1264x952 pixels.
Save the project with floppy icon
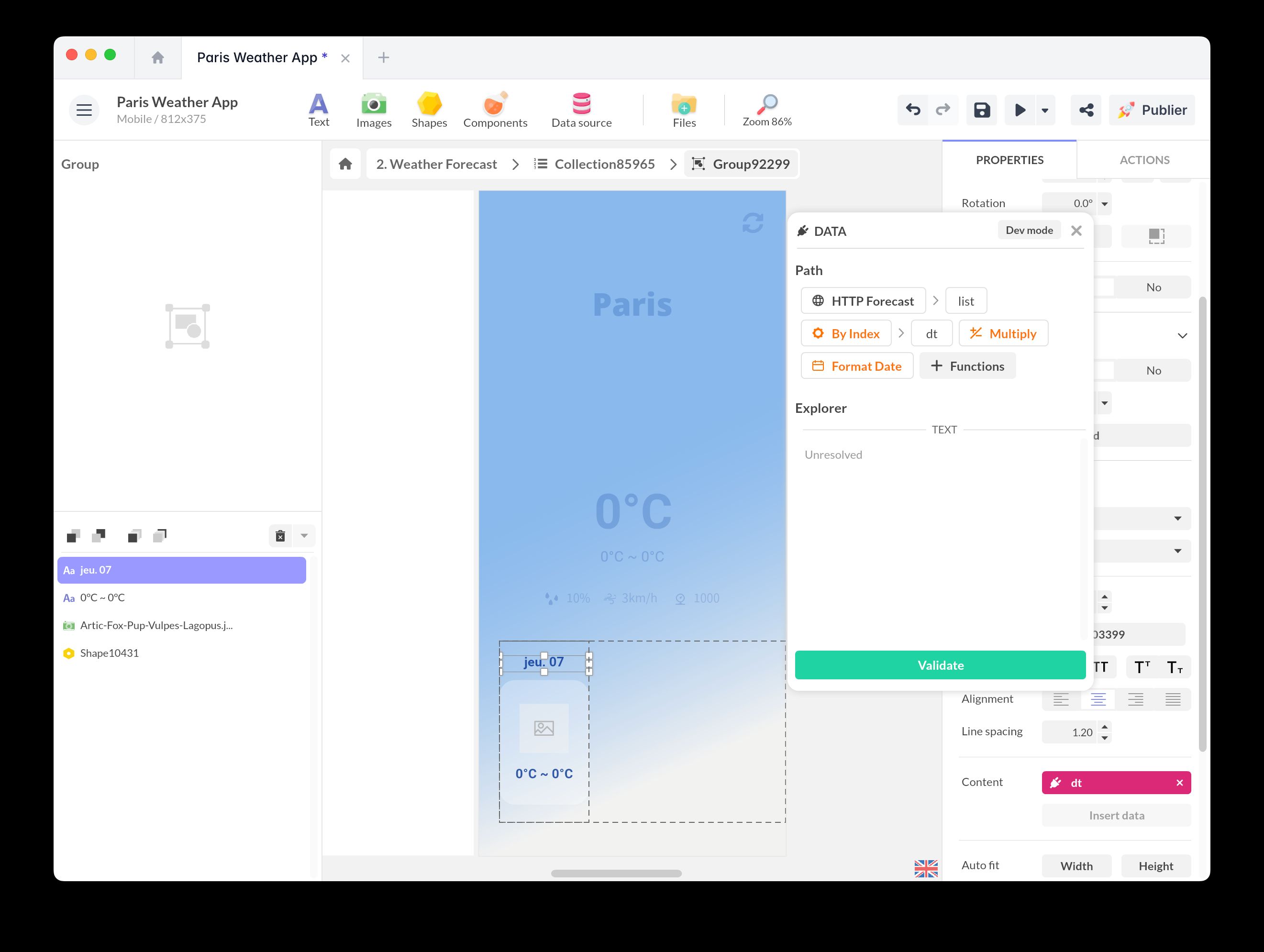pos(982,110)
